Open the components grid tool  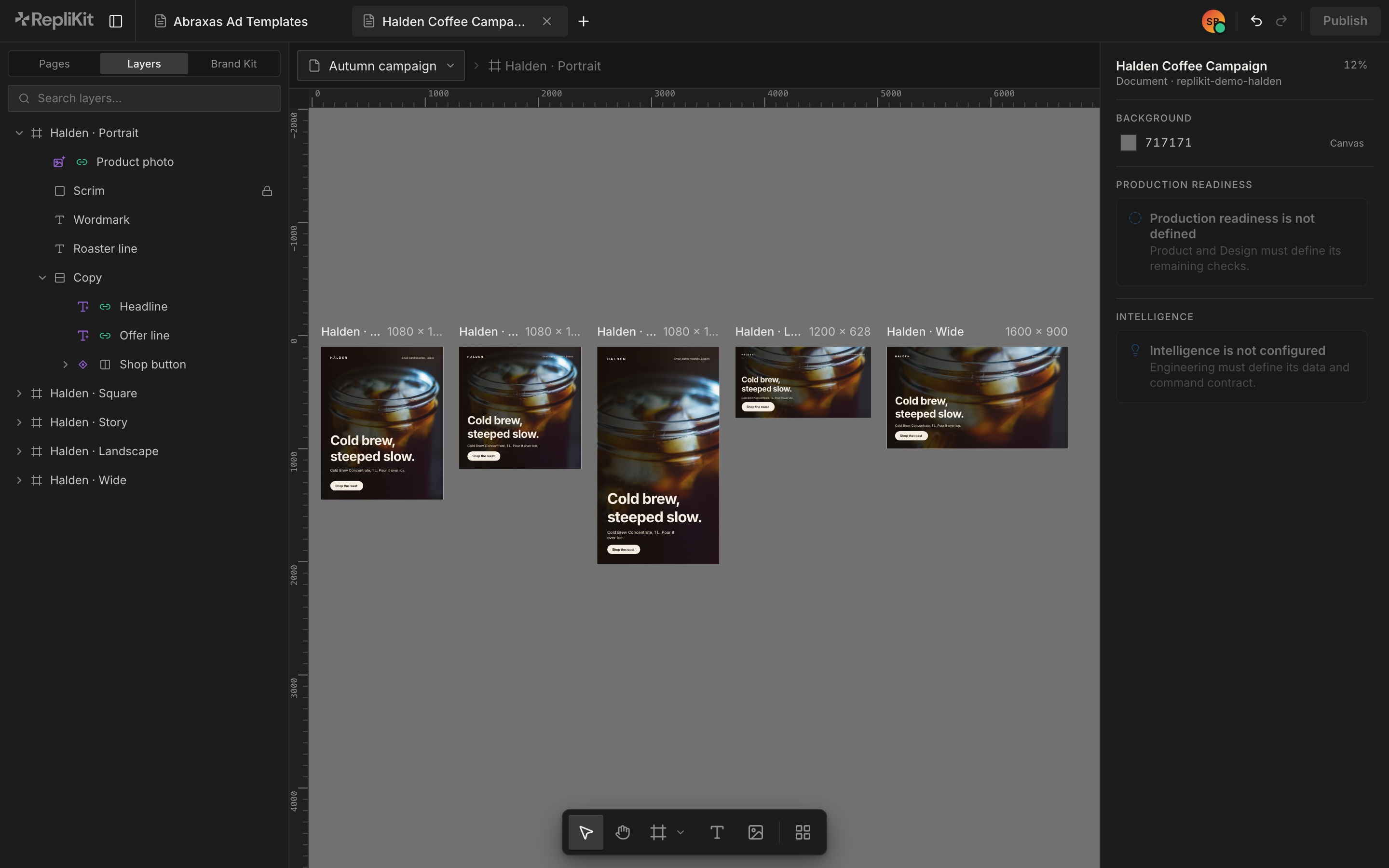click(803, 832)
